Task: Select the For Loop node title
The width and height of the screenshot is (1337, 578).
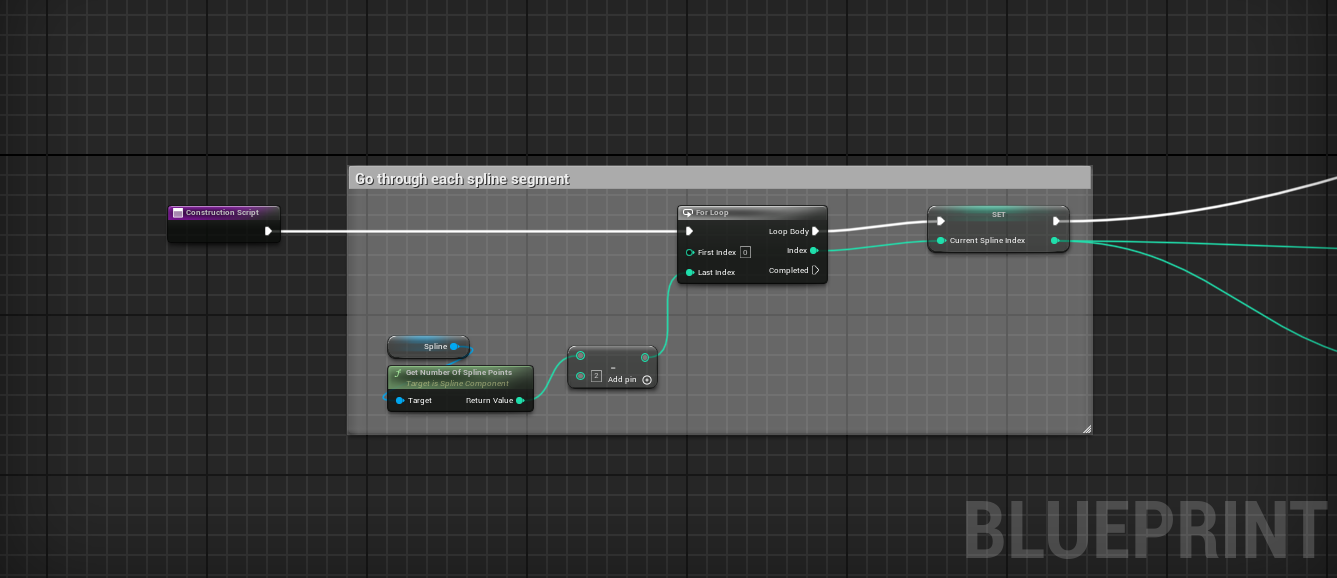Action: coord(712,212)
